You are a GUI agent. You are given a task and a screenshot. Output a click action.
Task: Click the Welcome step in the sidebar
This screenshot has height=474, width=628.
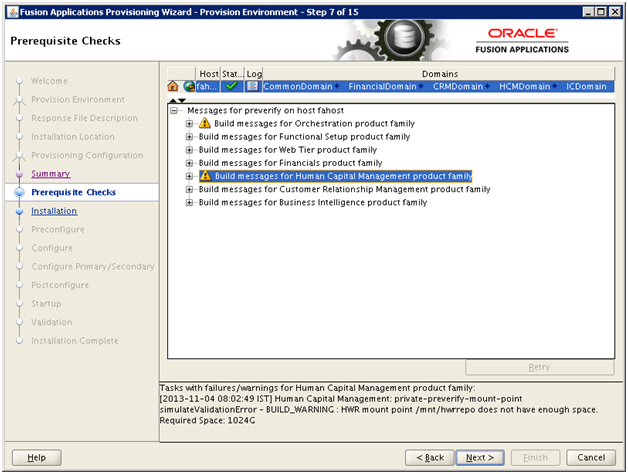(x=49, y=81)
